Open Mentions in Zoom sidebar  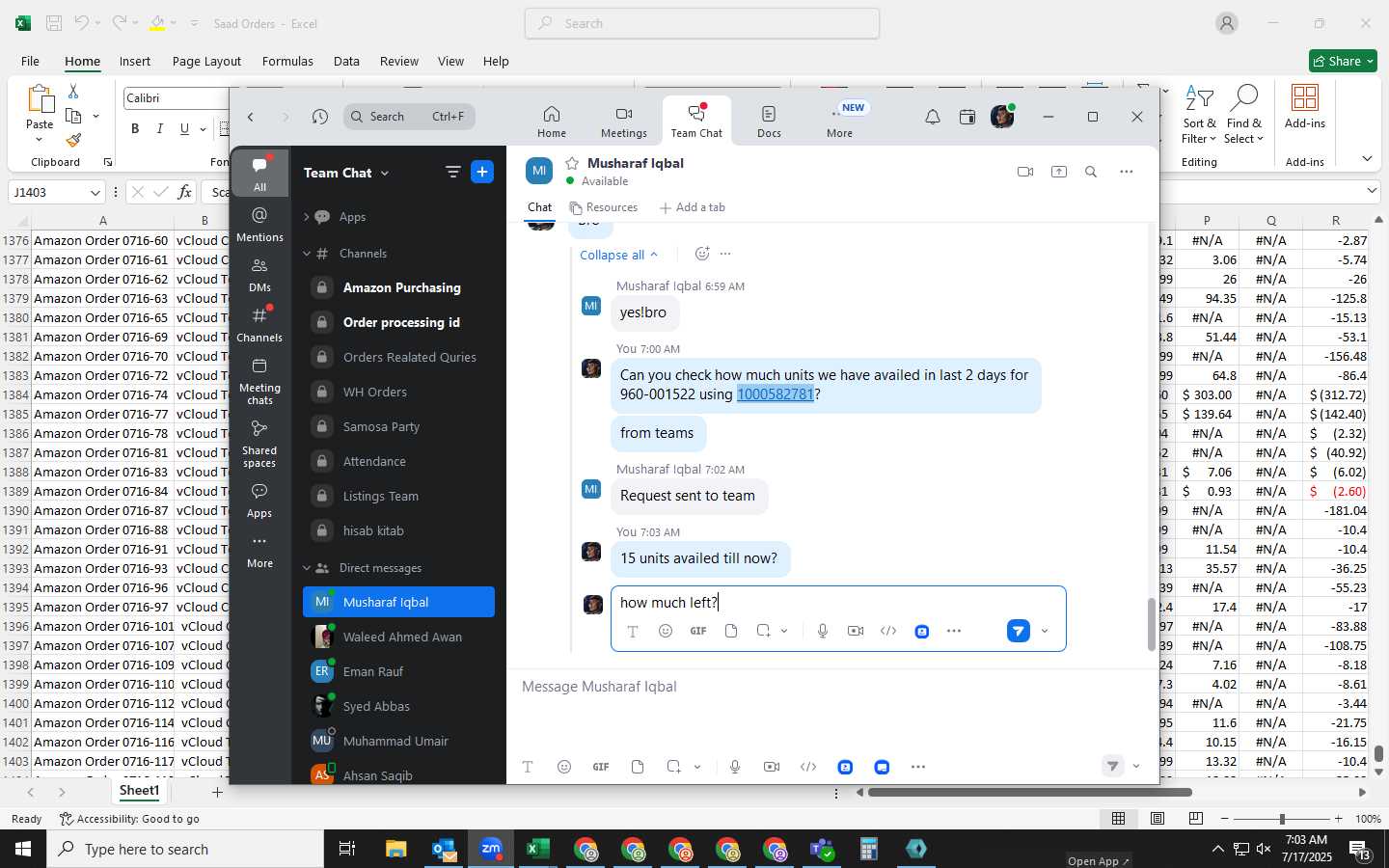259,224
